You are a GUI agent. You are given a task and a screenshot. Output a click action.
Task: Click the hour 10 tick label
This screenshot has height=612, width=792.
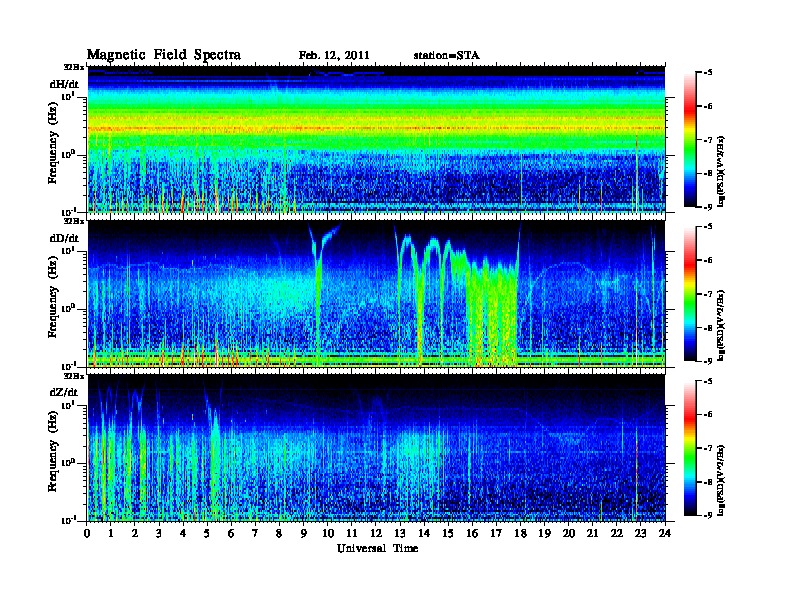(x=328, y=533)
